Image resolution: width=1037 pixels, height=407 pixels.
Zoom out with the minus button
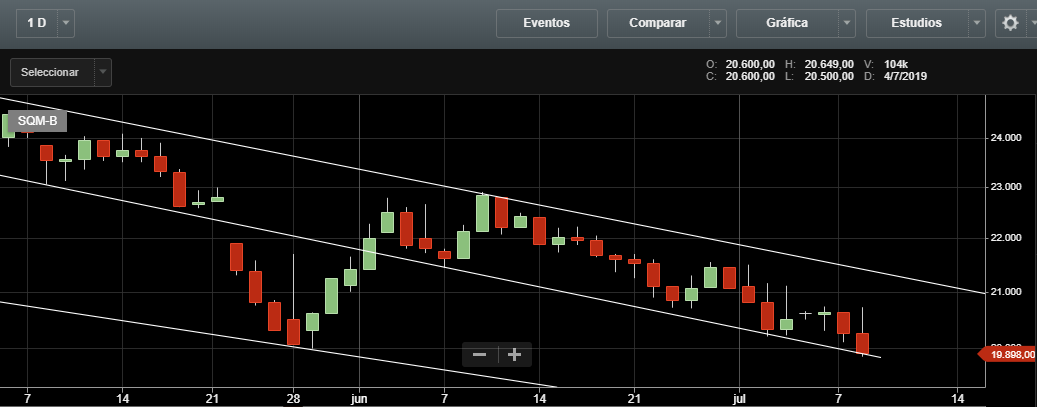pyautogui.click(x=480, y=355)
